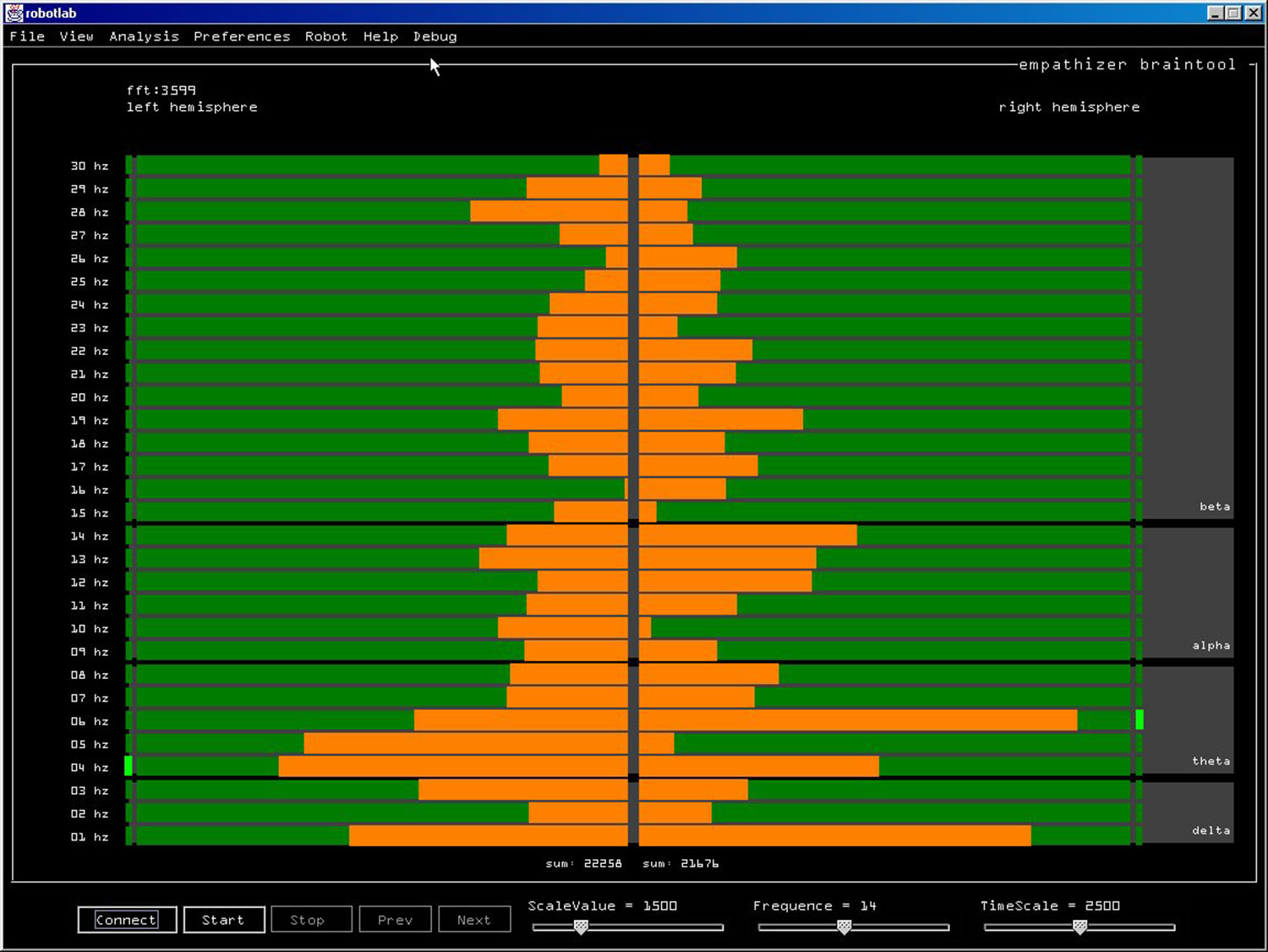The image size is (1268, 952).
Task: Open the View menu
Action: (x=76, y=36)
